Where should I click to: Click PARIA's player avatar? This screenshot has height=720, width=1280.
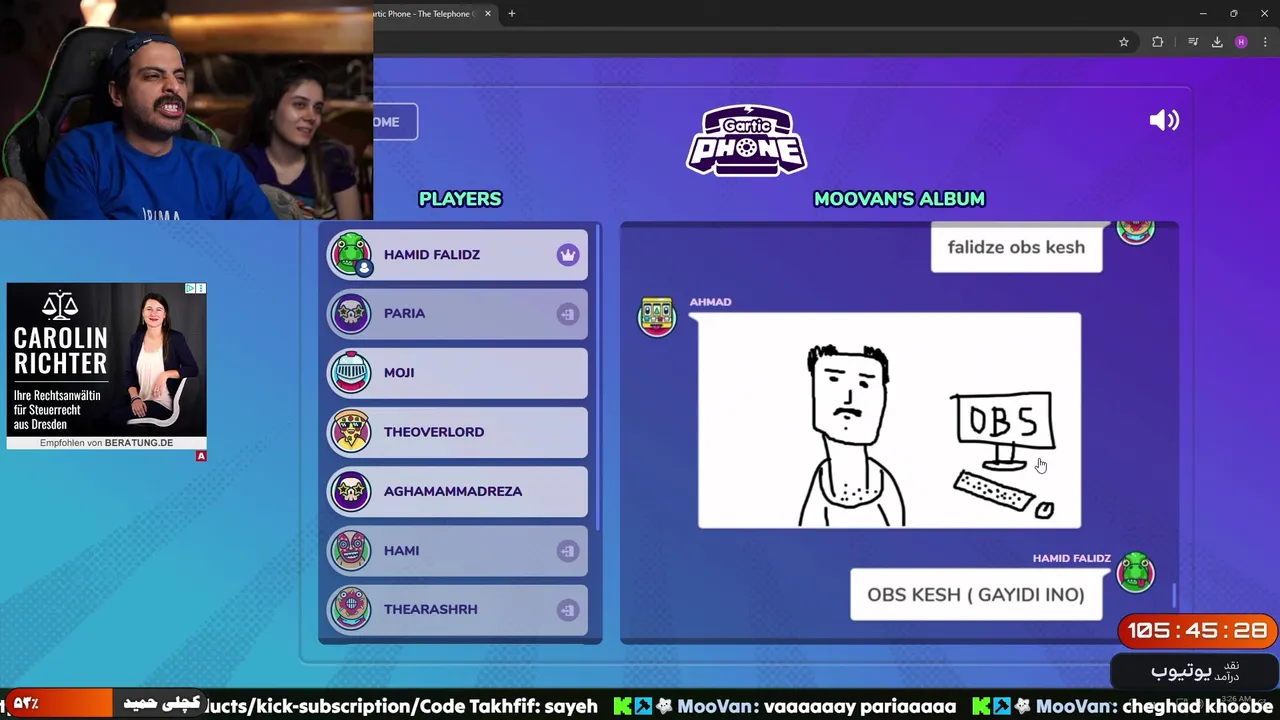[x=351, y=314]
